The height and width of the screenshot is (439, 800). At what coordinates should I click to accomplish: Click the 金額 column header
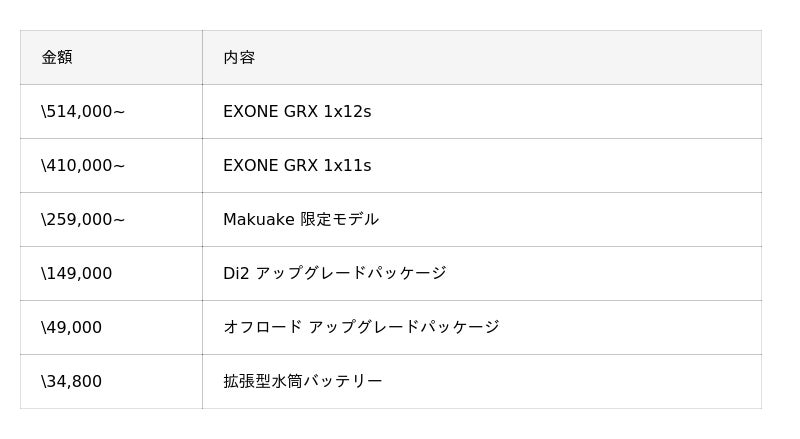[57, 57]
